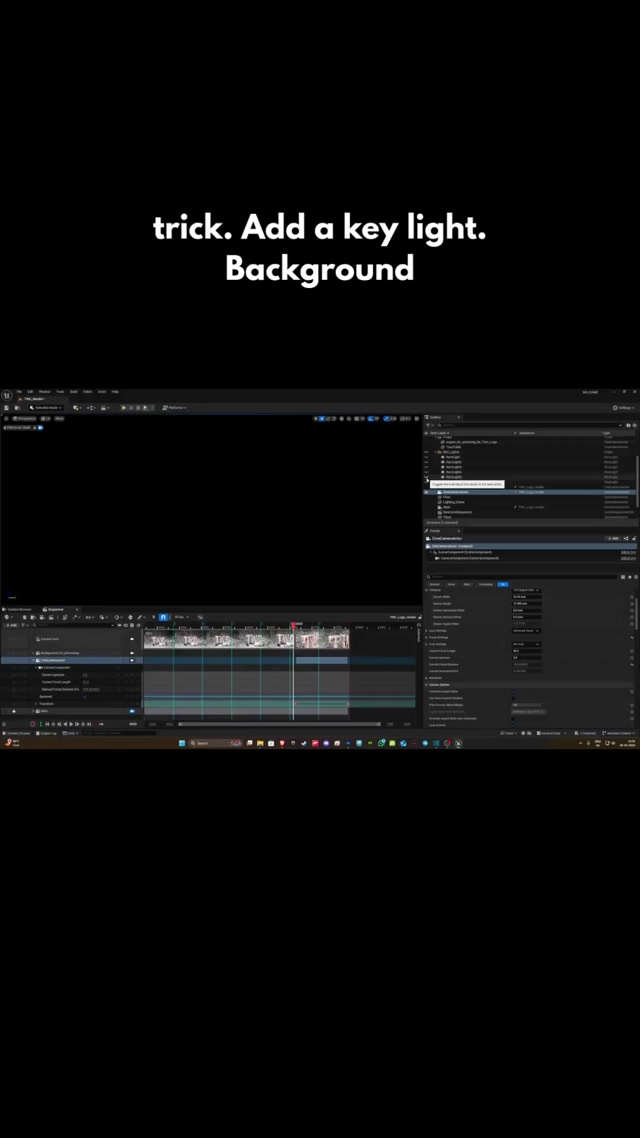Expand the Transform track in Sequencer
Image resolution: width=640 pixels, height=1138 pixels.
(34, 703)
